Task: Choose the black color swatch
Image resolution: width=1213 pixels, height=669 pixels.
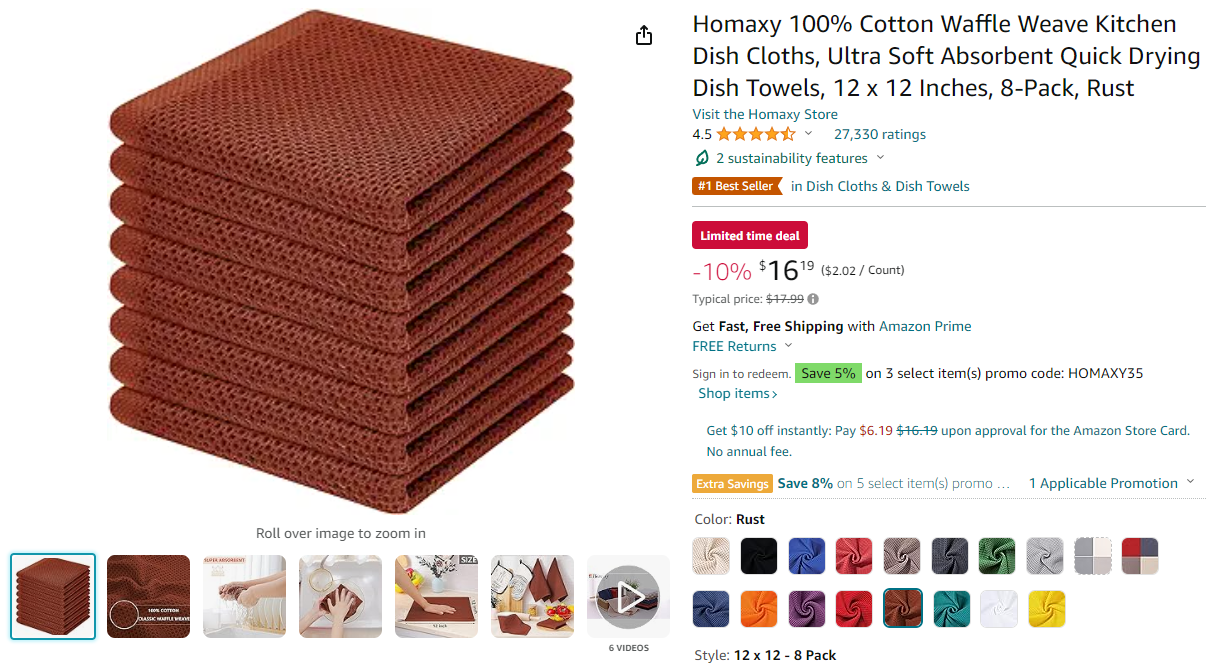Action: pos(759,556)
